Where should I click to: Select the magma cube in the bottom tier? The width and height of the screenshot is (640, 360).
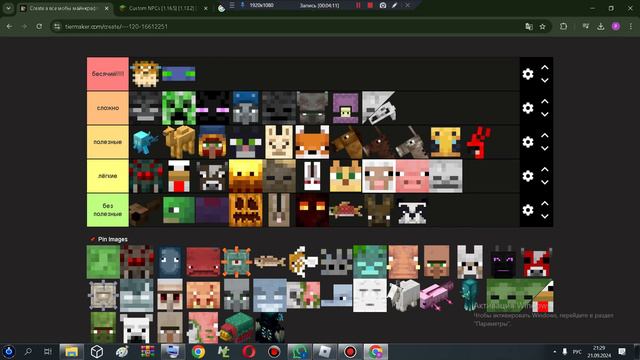312,210
